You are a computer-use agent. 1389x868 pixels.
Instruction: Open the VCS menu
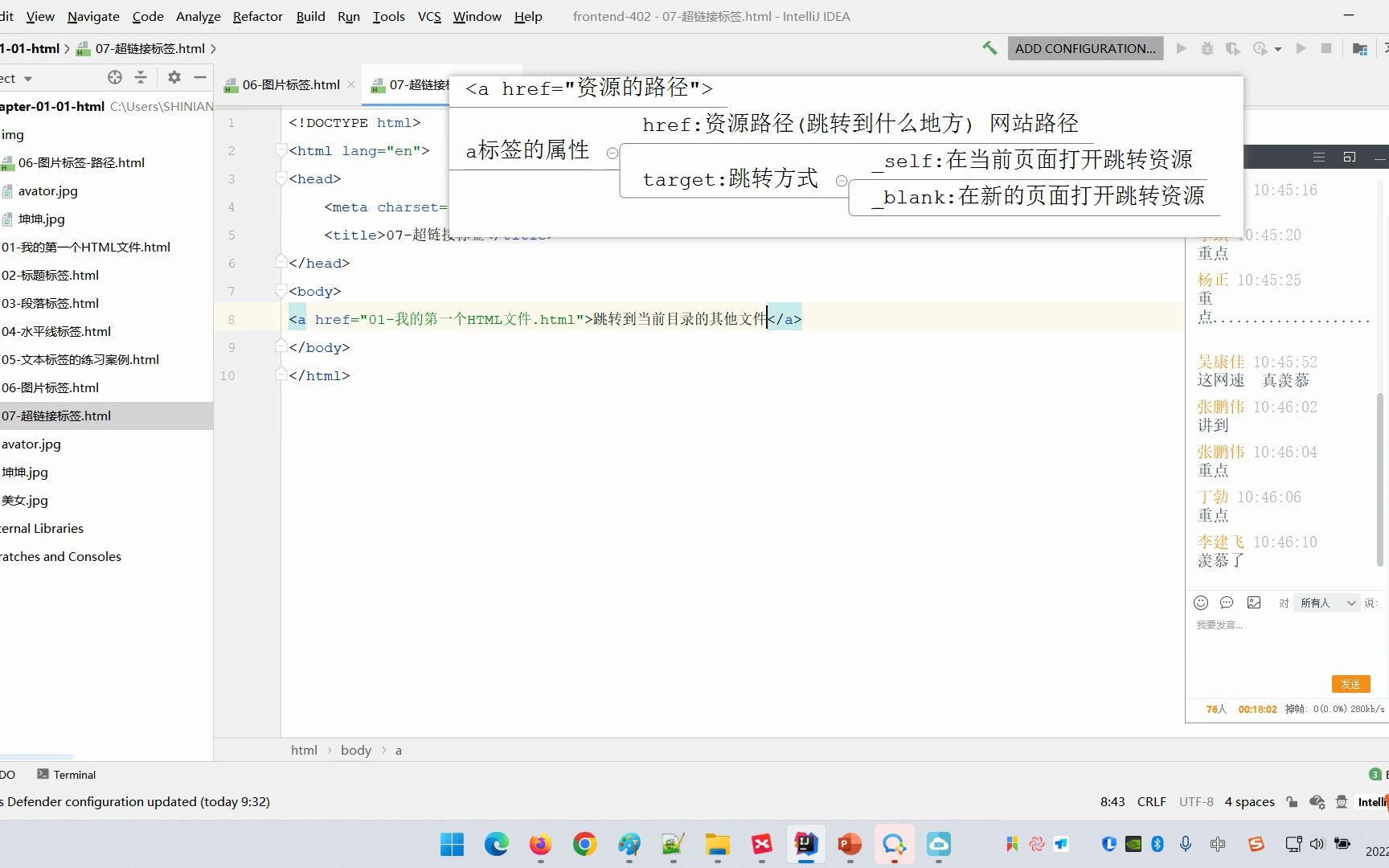[x=429, y=16]
